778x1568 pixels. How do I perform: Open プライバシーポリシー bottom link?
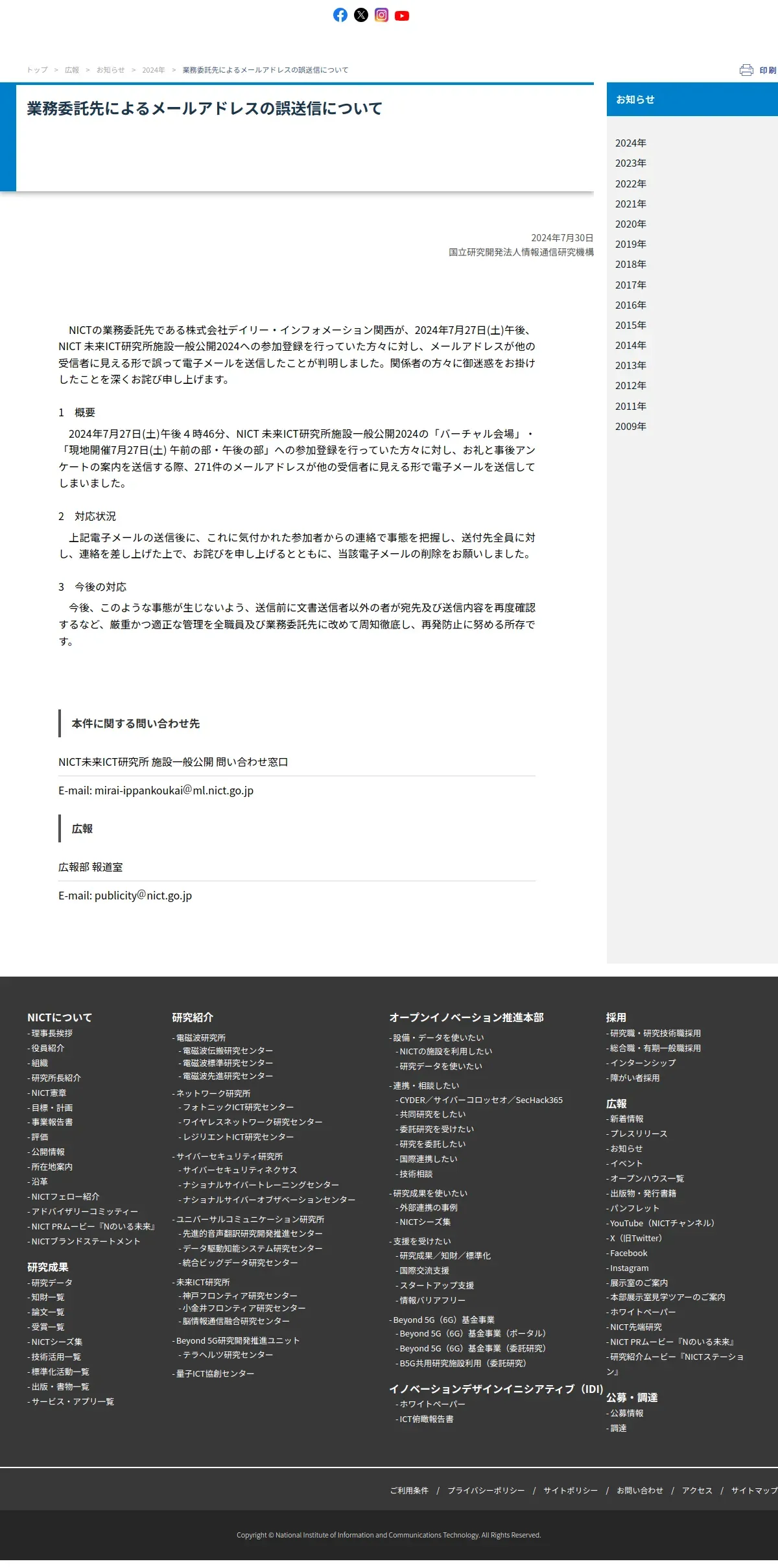tap(486, 1491)
